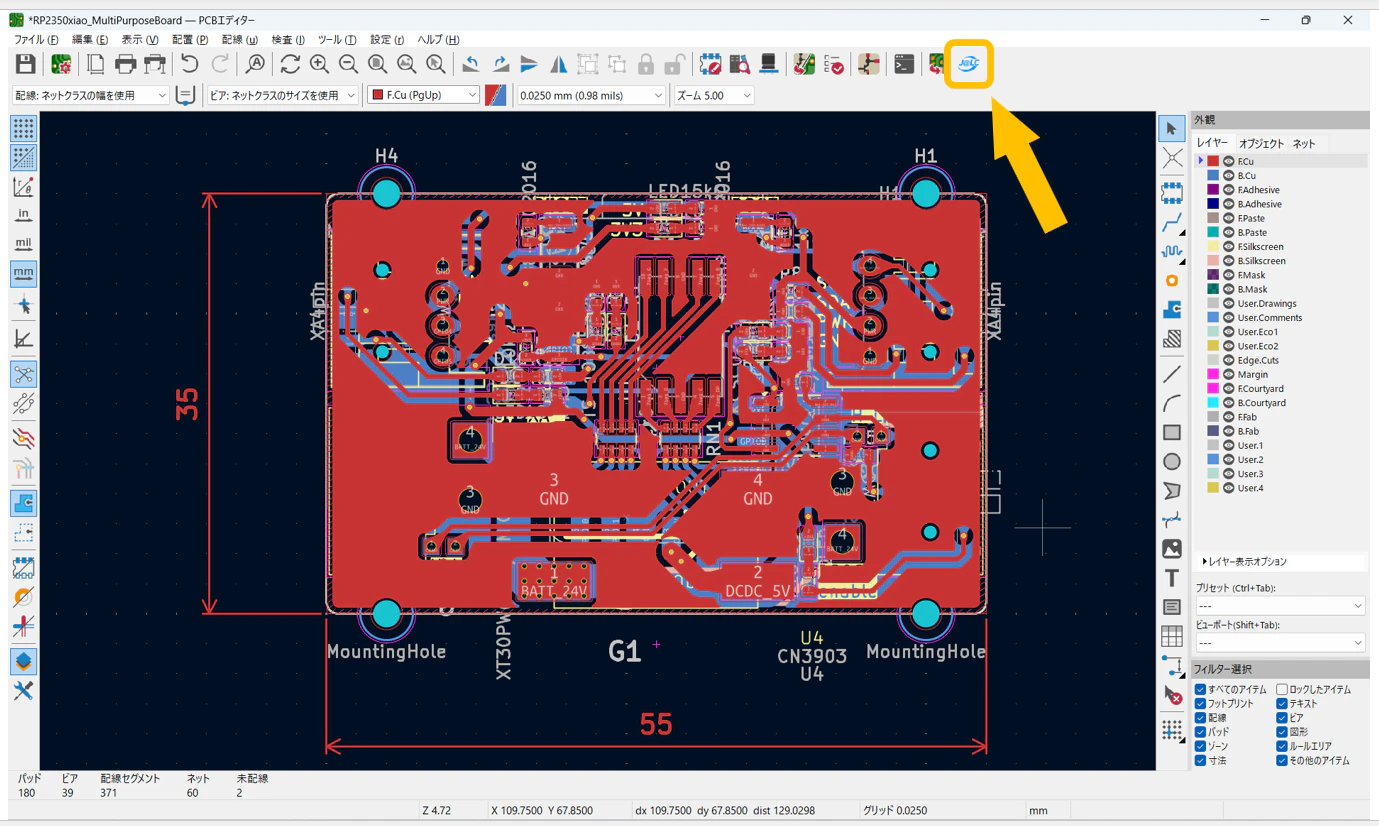The image size is (1379, 826).
Task: Select the Add Filled Zone tool
Action: (1172, 310)
